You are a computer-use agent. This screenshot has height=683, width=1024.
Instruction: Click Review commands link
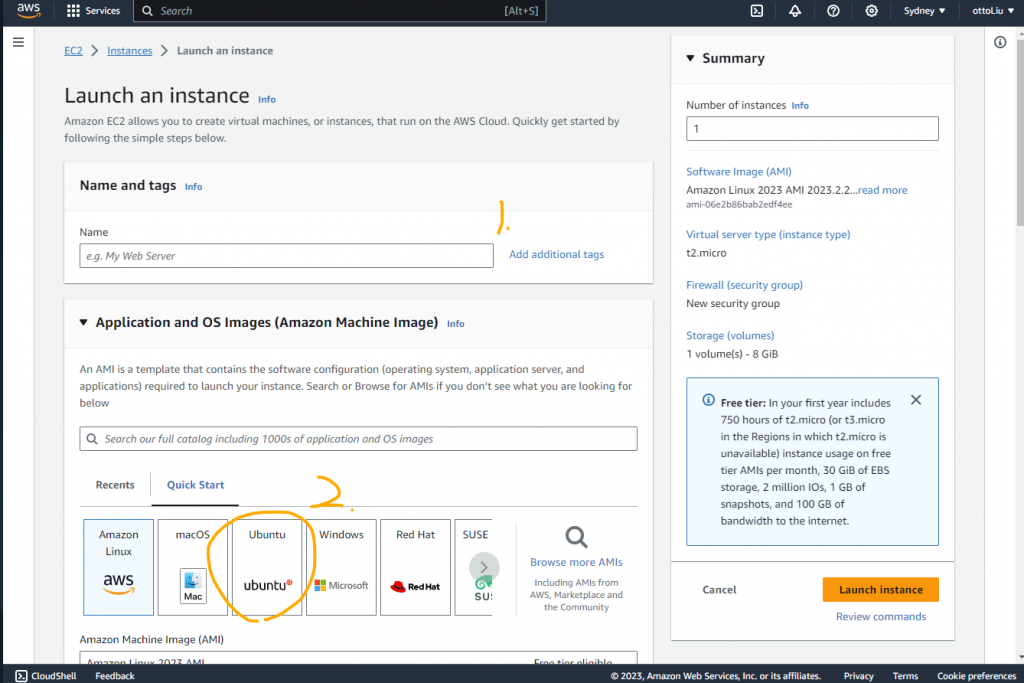click(x=880, y=616)
